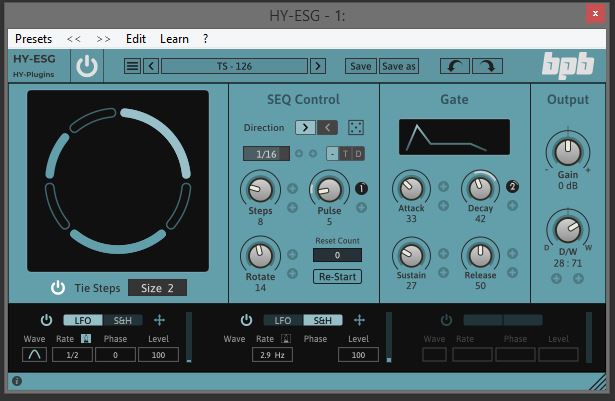This screenshot has width=615, height=401.
Task: Click the upper mod slot beside Release
Action: pyautogui.click(x=512, y=253)
